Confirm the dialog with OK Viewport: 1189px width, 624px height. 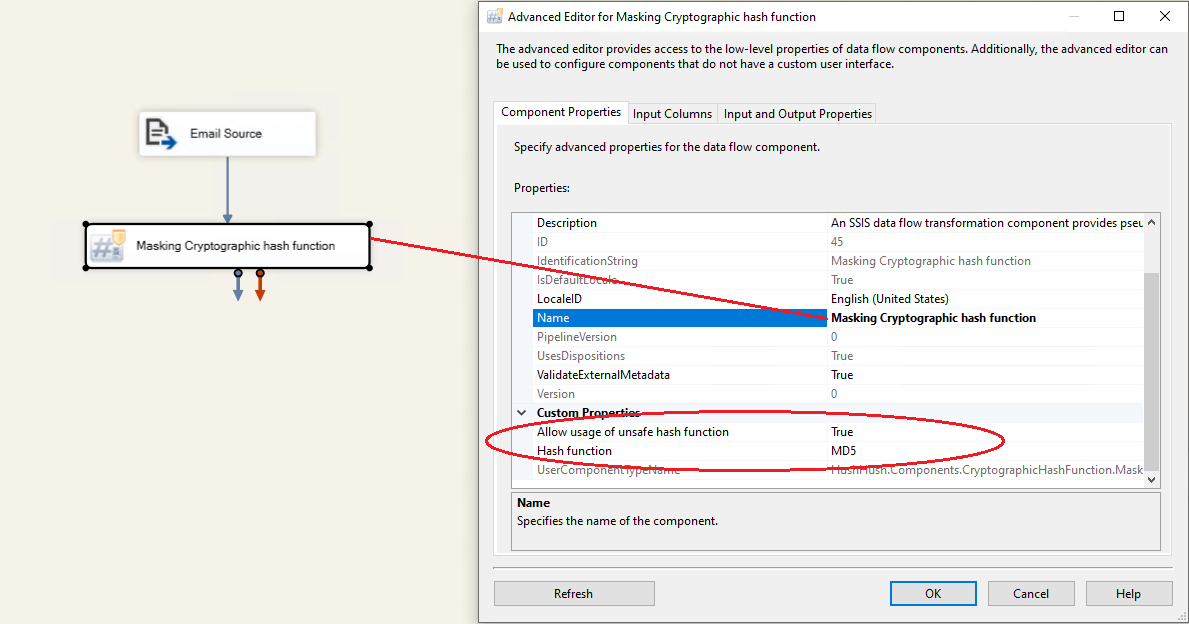[932, 594]
